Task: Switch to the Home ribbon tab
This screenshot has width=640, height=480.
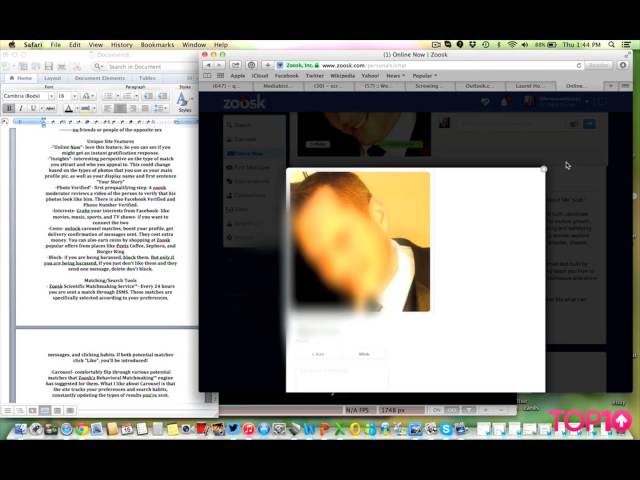Action: point(20,78)
